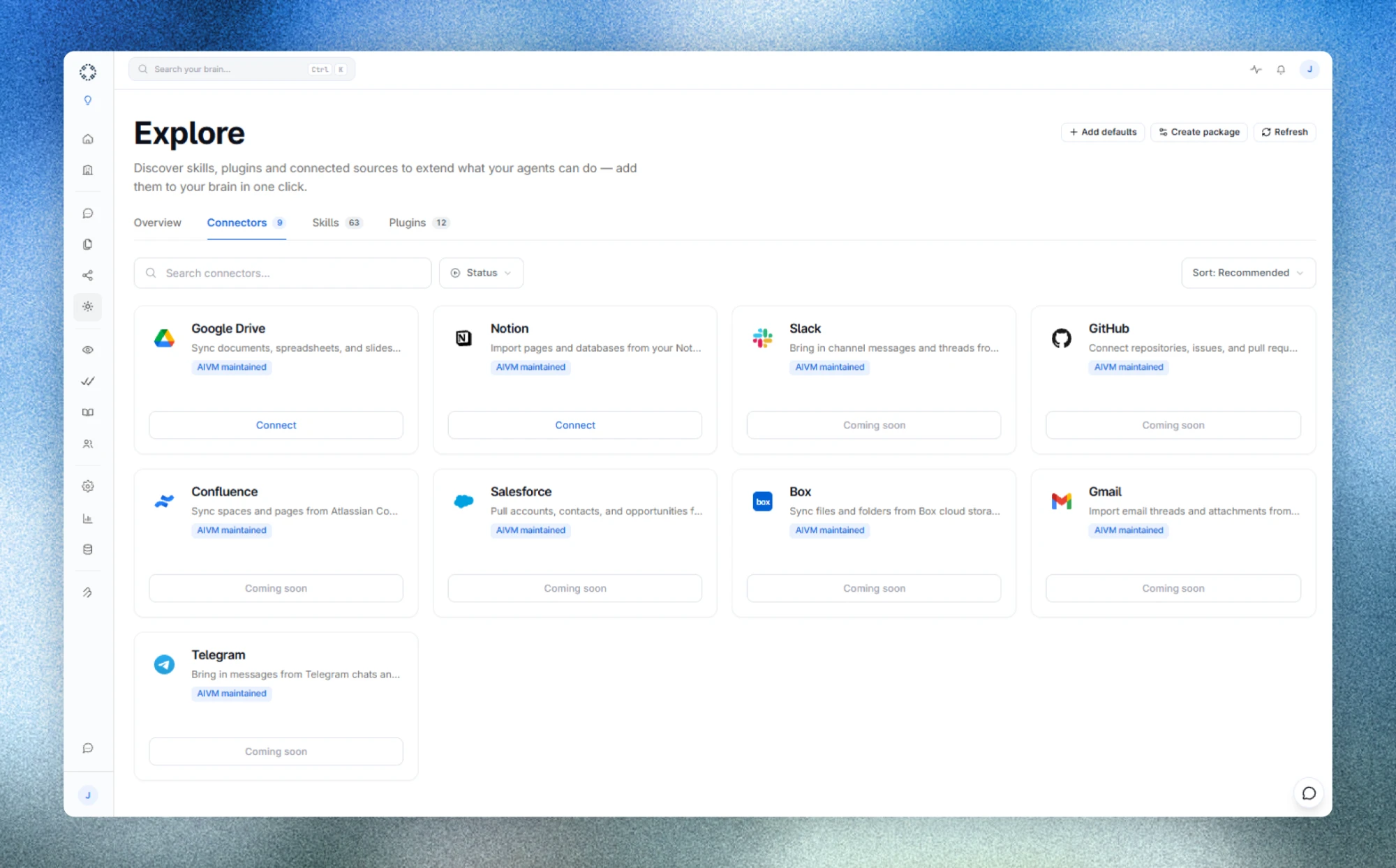Switch to the Overview tab
Image resolution: width=1396 pixels, height=868 pixels.
157,223
